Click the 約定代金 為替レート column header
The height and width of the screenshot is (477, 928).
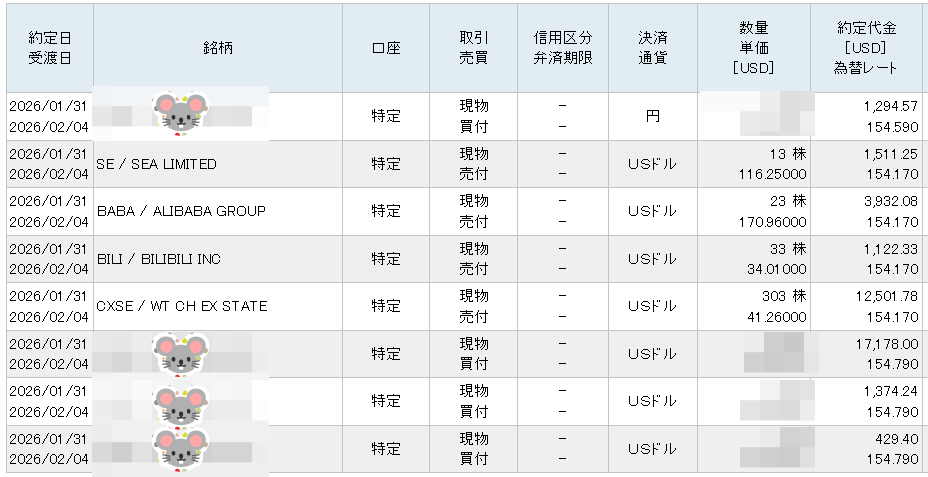(x=866, y=48)
